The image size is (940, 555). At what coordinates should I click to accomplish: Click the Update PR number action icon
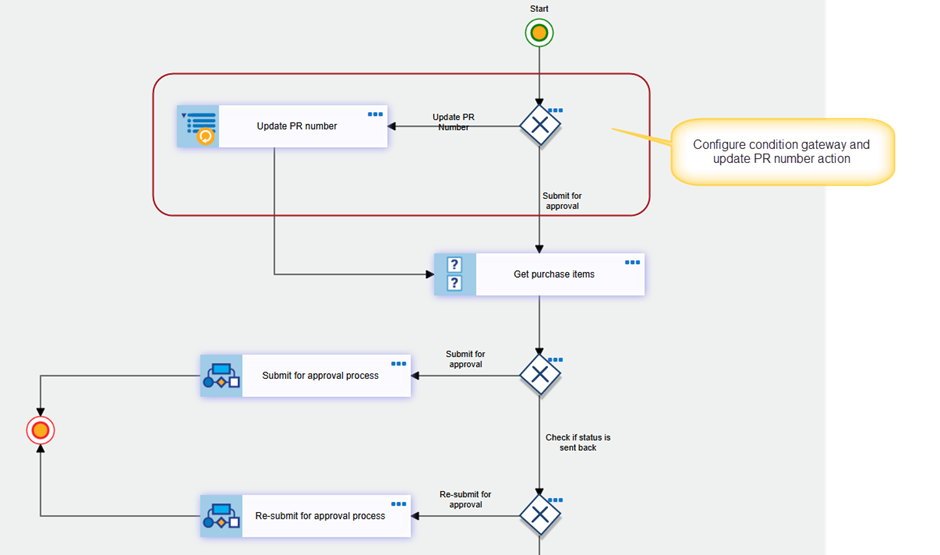198,126
